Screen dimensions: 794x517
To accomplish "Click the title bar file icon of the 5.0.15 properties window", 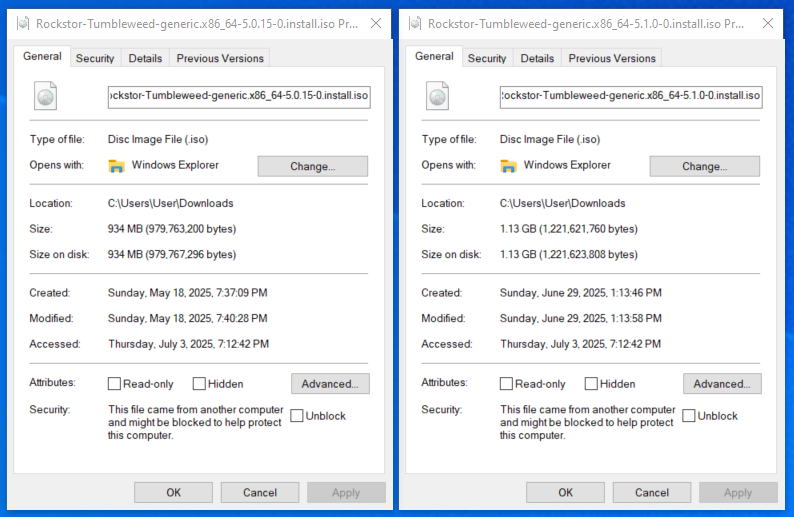I will tap(23, 23).
